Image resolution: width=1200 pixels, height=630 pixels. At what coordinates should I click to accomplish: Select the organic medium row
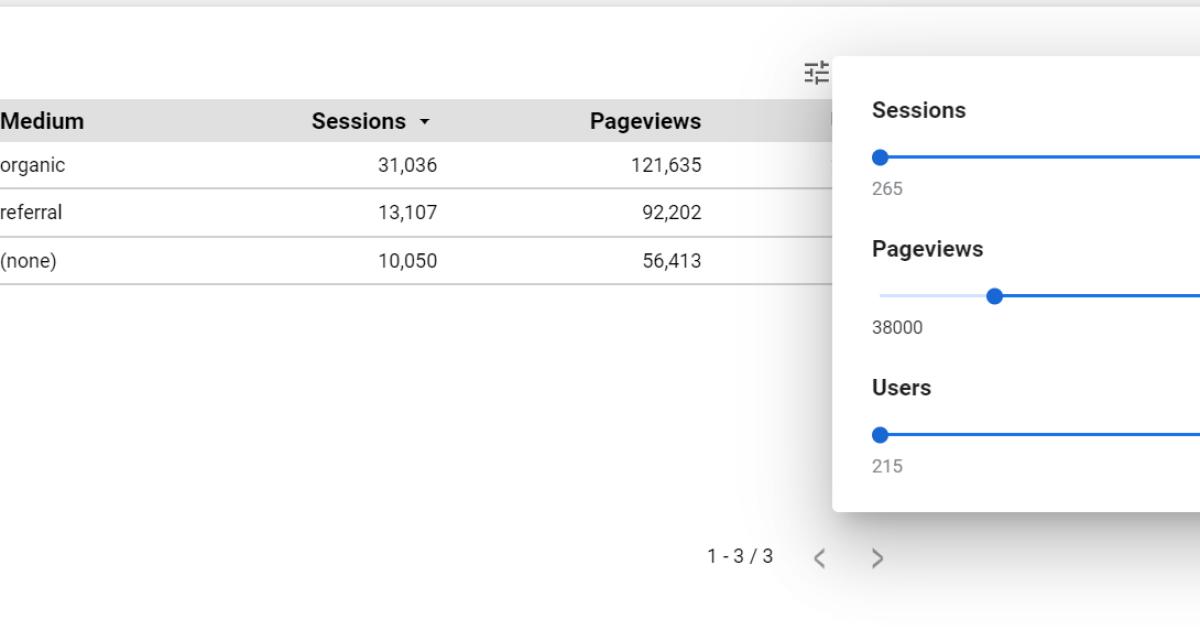33,166
